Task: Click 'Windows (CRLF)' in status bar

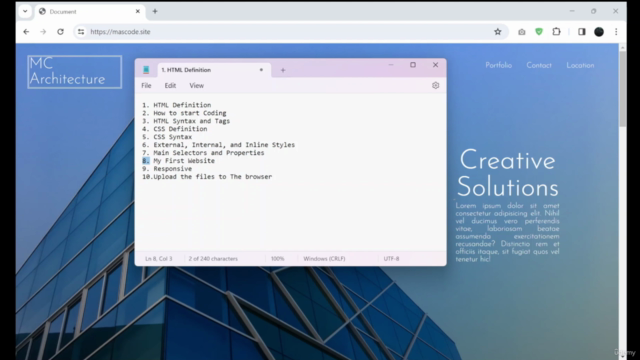Action: point(324,259)
